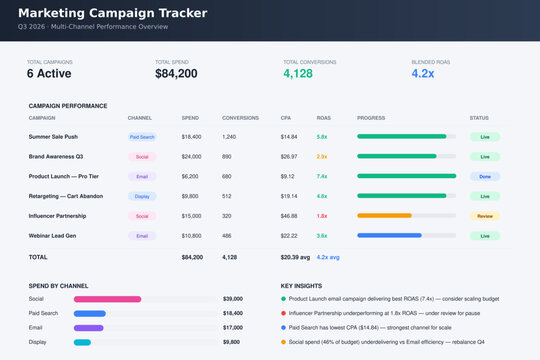This screenshot has width=540, height=360.
Task: Click the Review status badge
Action: (485, 216)
